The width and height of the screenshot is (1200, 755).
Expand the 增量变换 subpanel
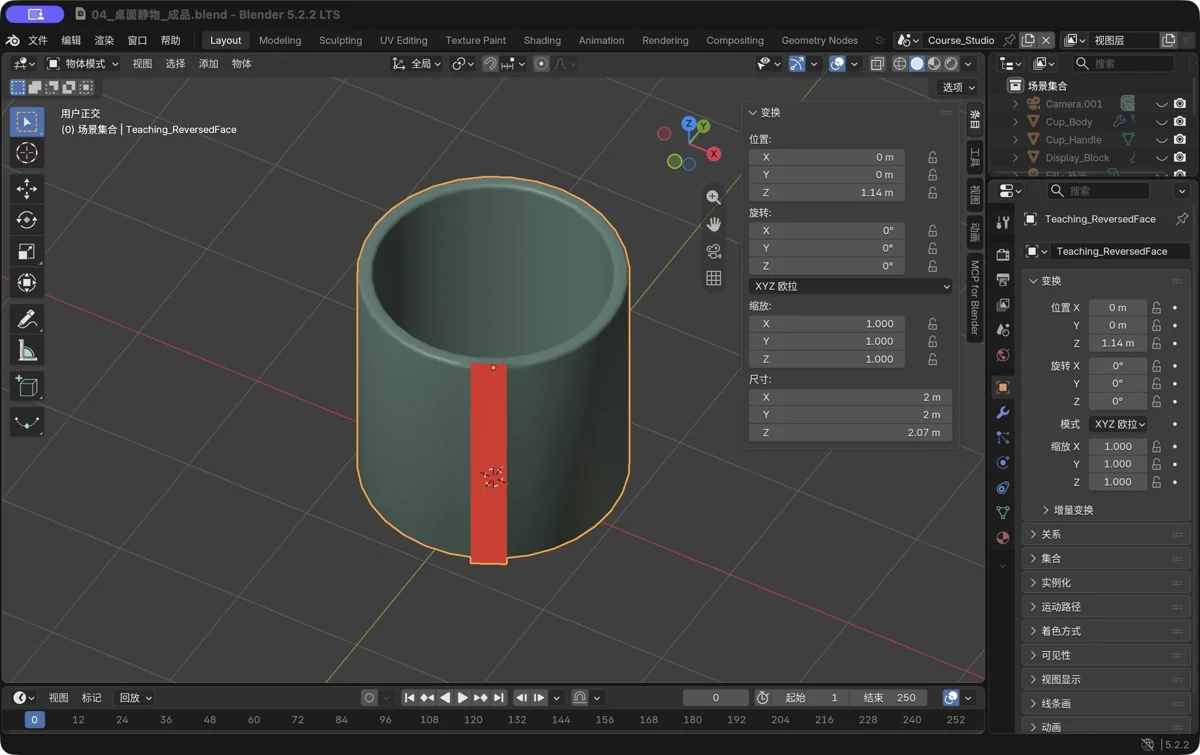(1072, 510)
